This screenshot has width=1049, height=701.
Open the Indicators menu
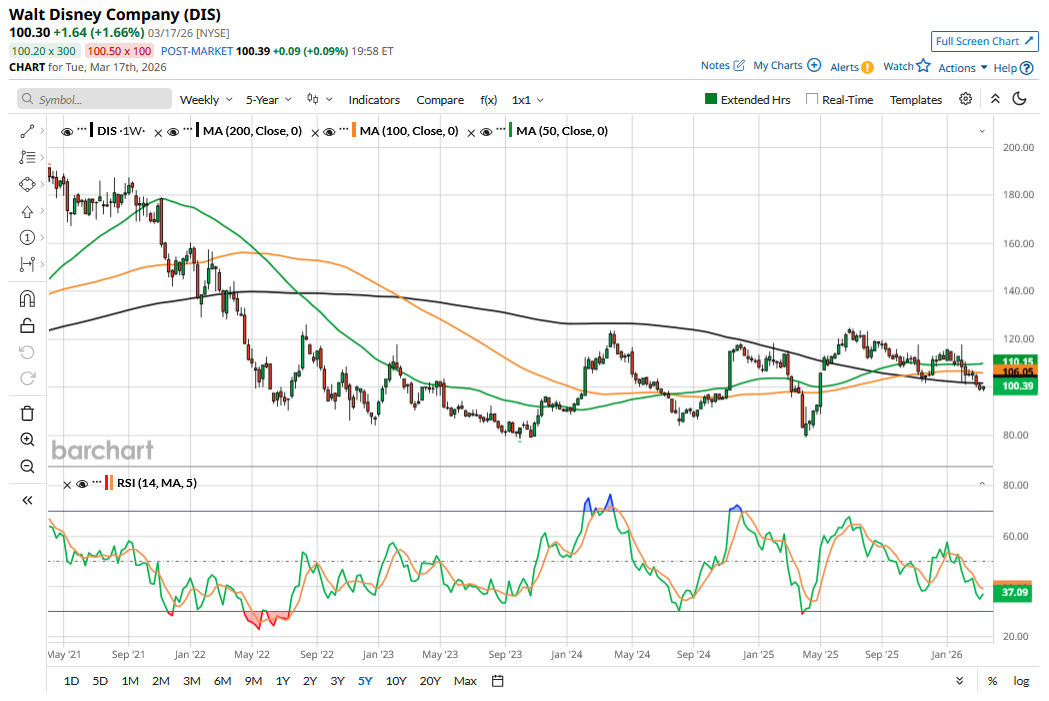coord(374,100)
